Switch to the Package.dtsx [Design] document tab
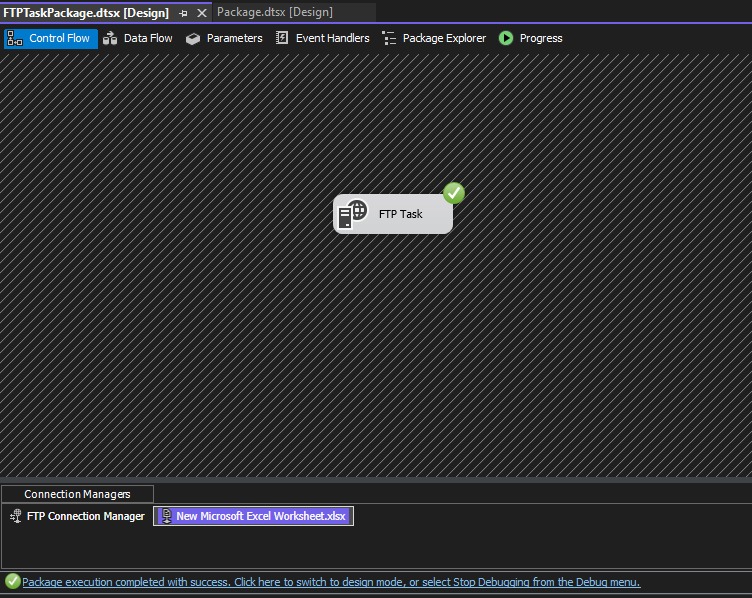 [x=275, y=12]
